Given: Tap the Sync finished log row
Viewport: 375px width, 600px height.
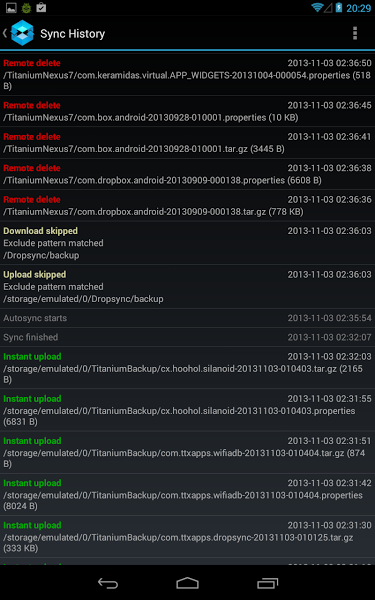Looking at the screenshot, I should (188, 338).
